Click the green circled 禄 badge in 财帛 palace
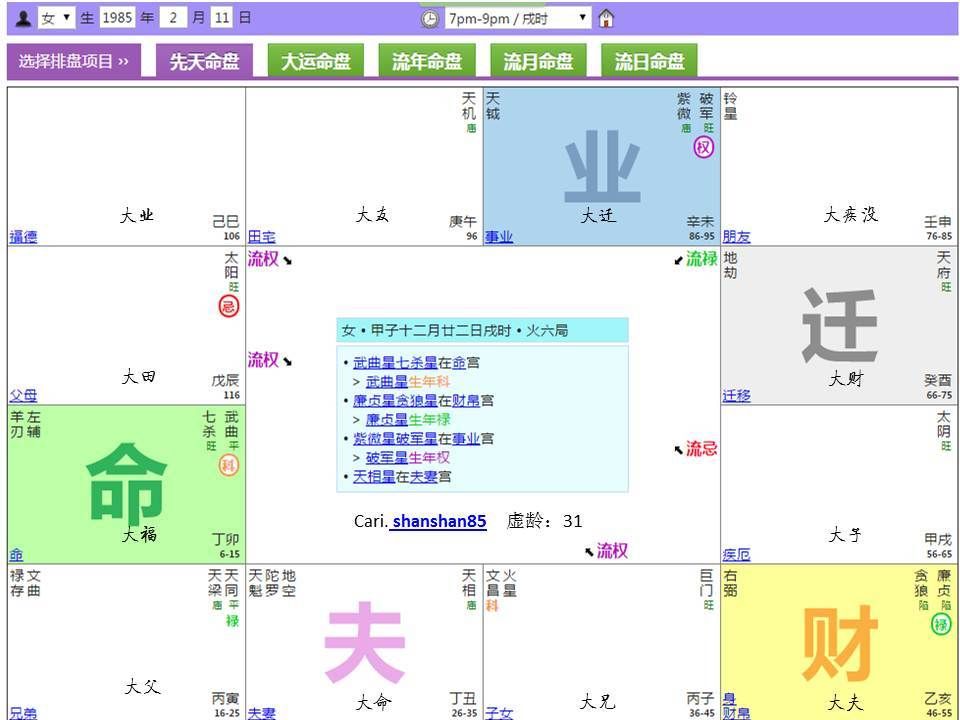Screen dimensions: 960x720 tap(941, 625)
